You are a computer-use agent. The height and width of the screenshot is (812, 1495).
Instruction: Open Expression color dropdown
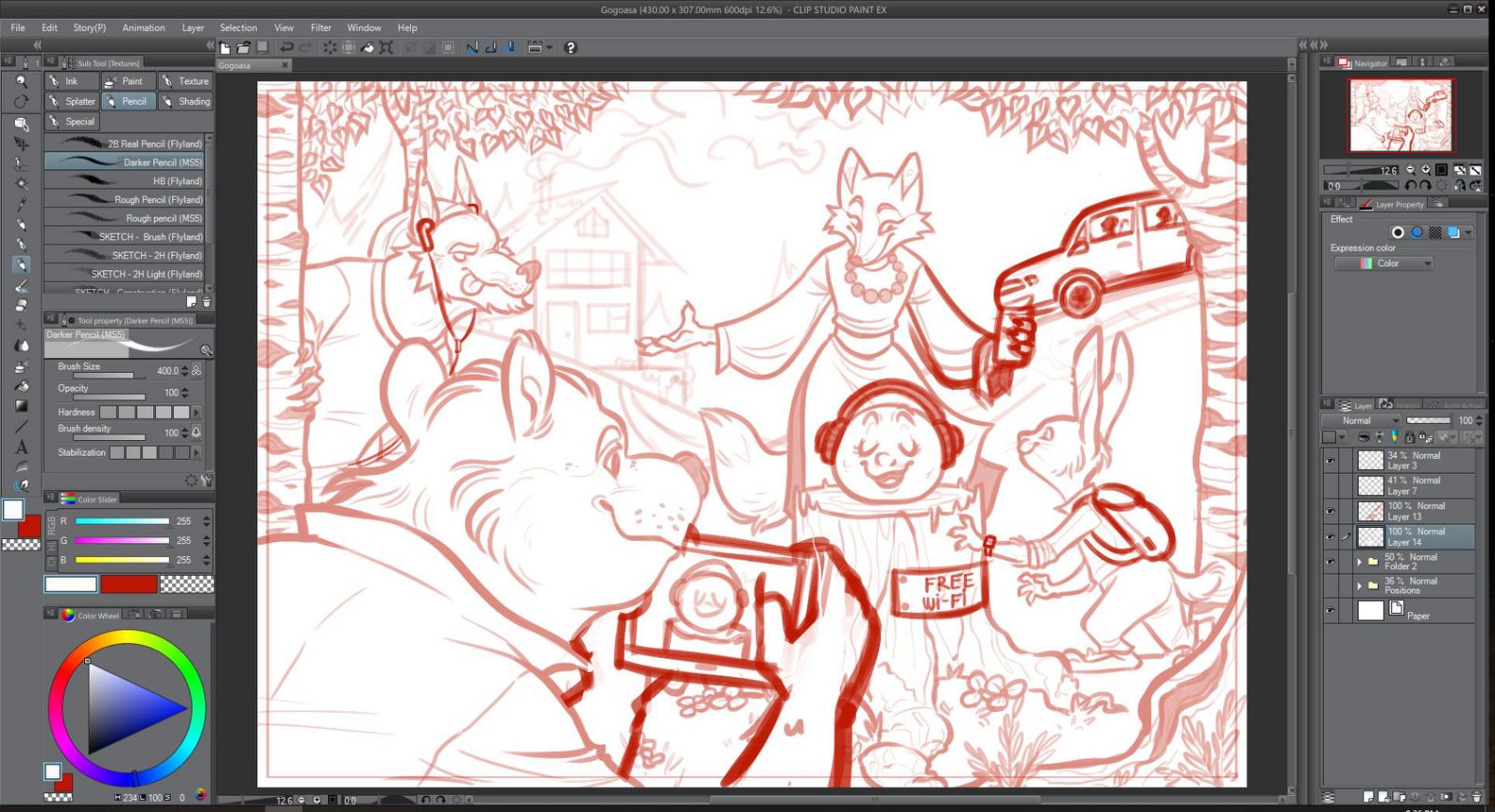point(1384,264)
